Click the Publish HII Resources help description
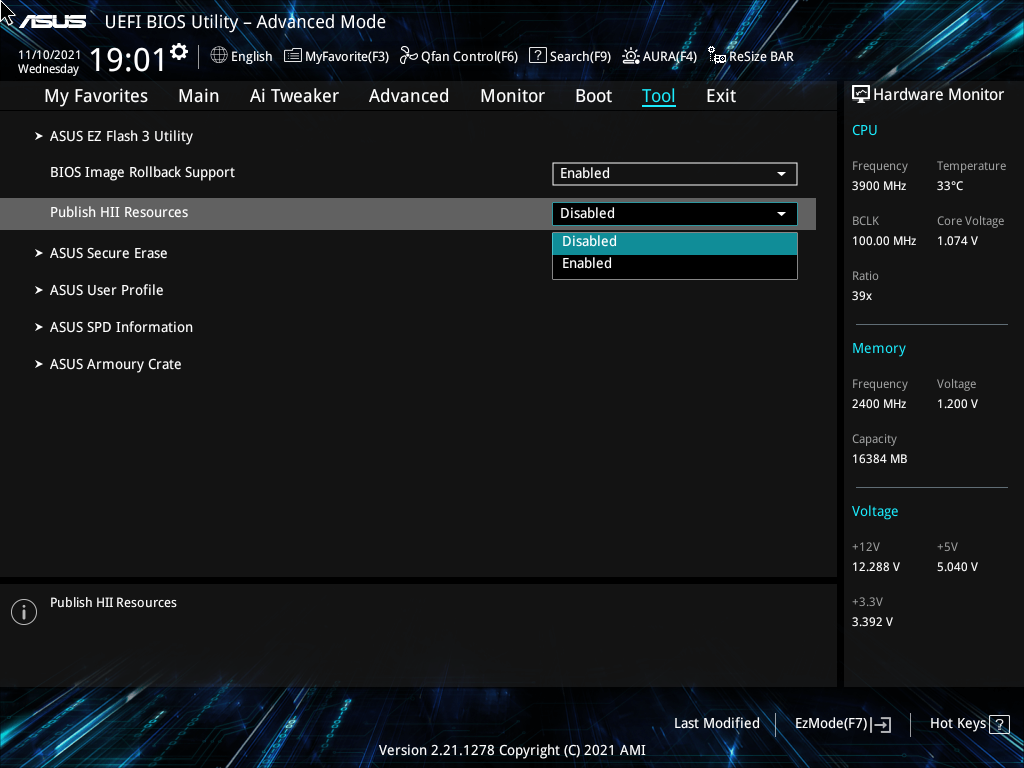The width and height of the screenshot is (1024, 768). (x=113, y=603)
